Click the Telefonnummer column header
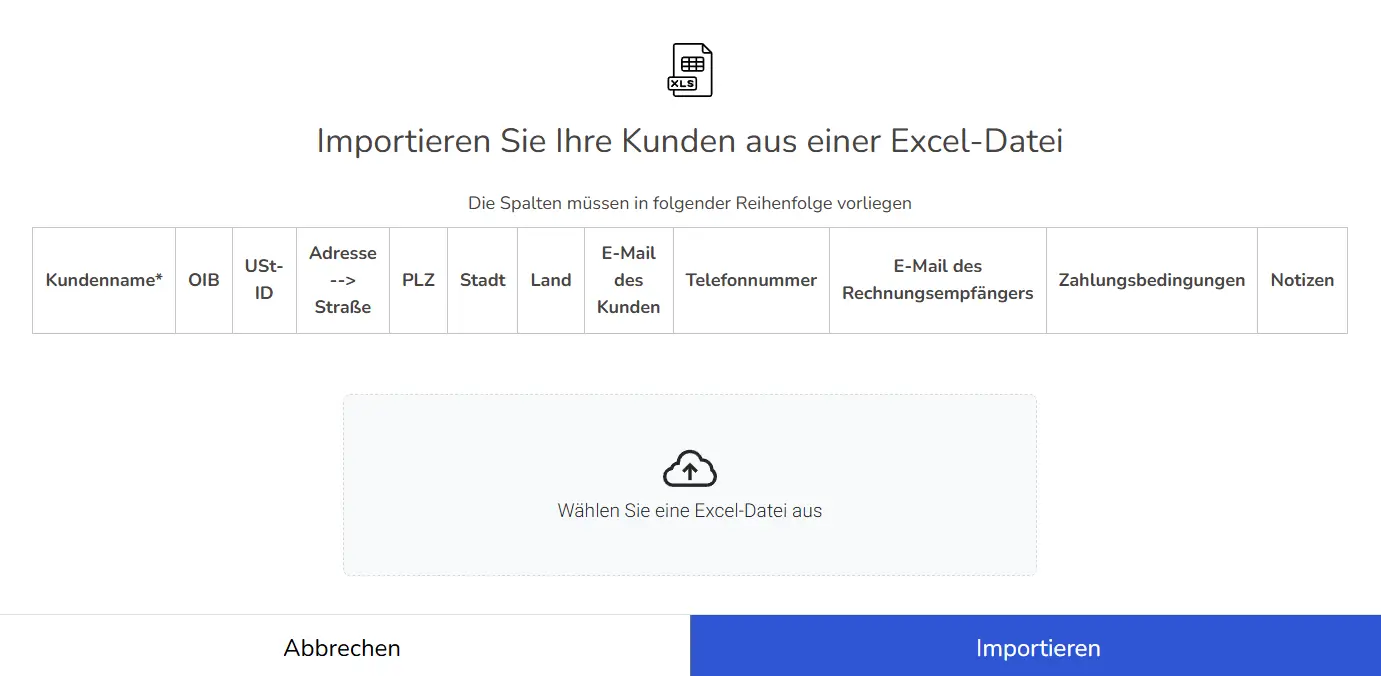1381x676 pixels. (751, 280)
